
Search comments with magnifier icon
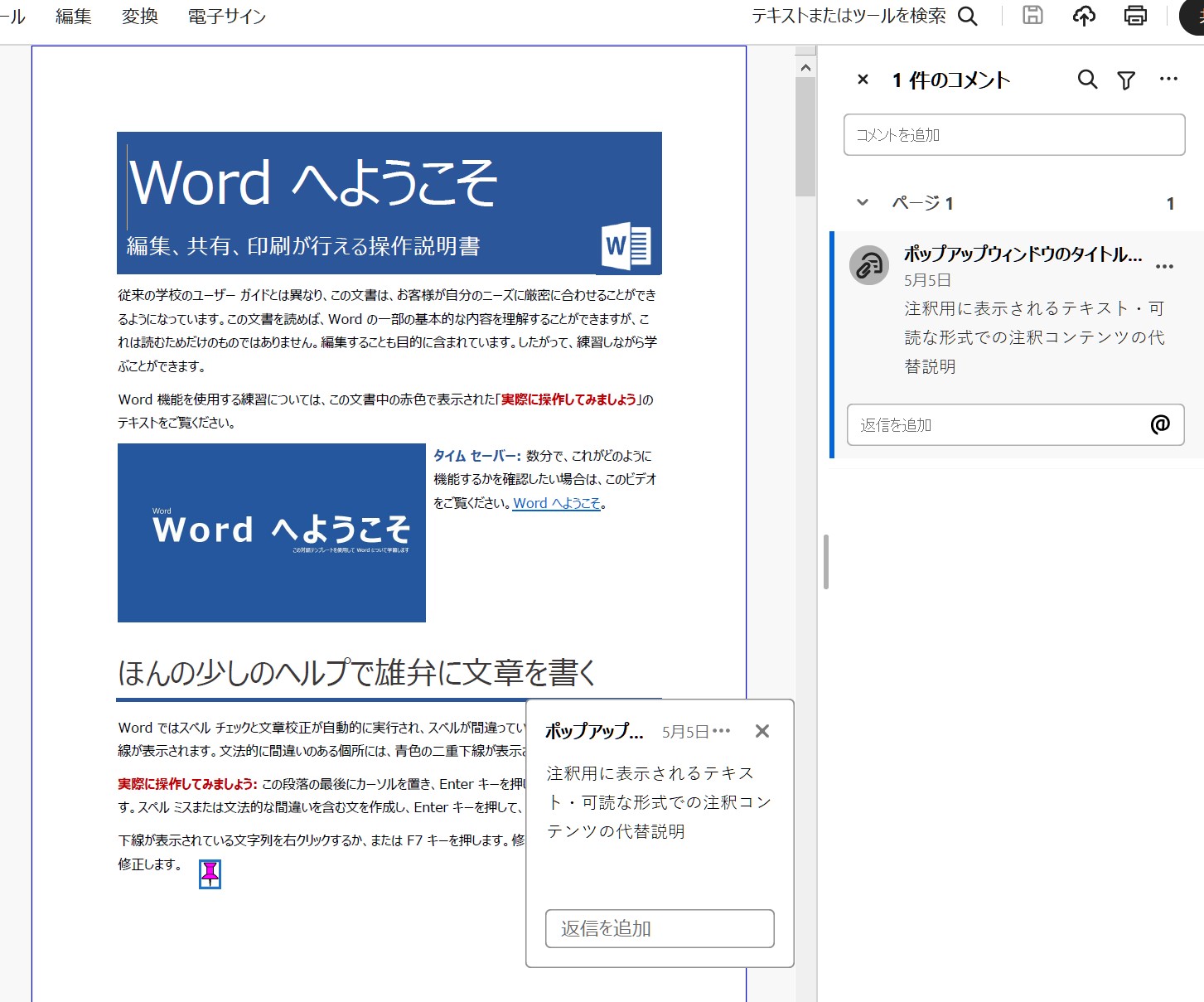point(1087,80)
